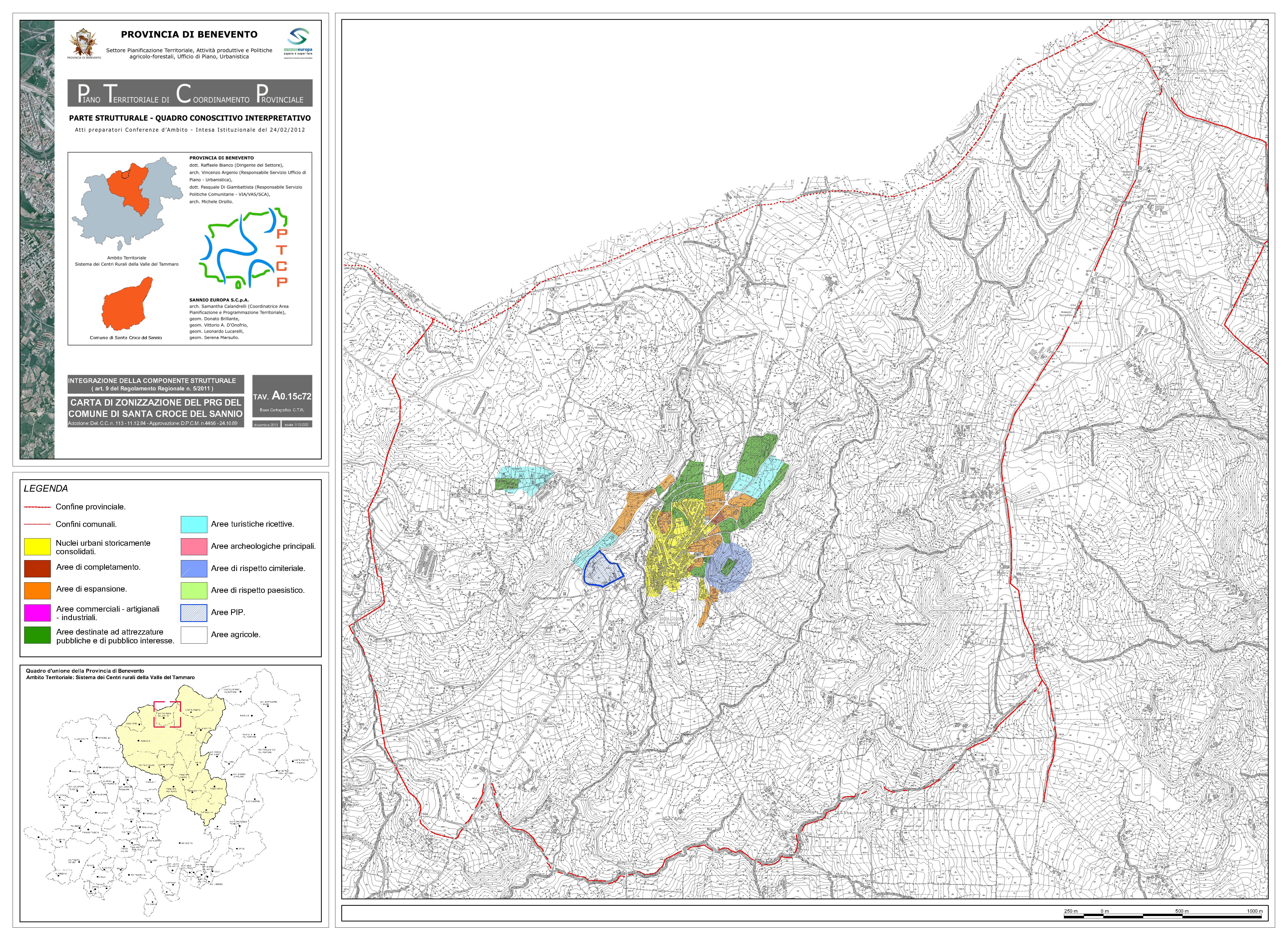Select the dark red Aree di completamento swatch
This screenshot has height=940, width=1288.
tap(38, 568)
